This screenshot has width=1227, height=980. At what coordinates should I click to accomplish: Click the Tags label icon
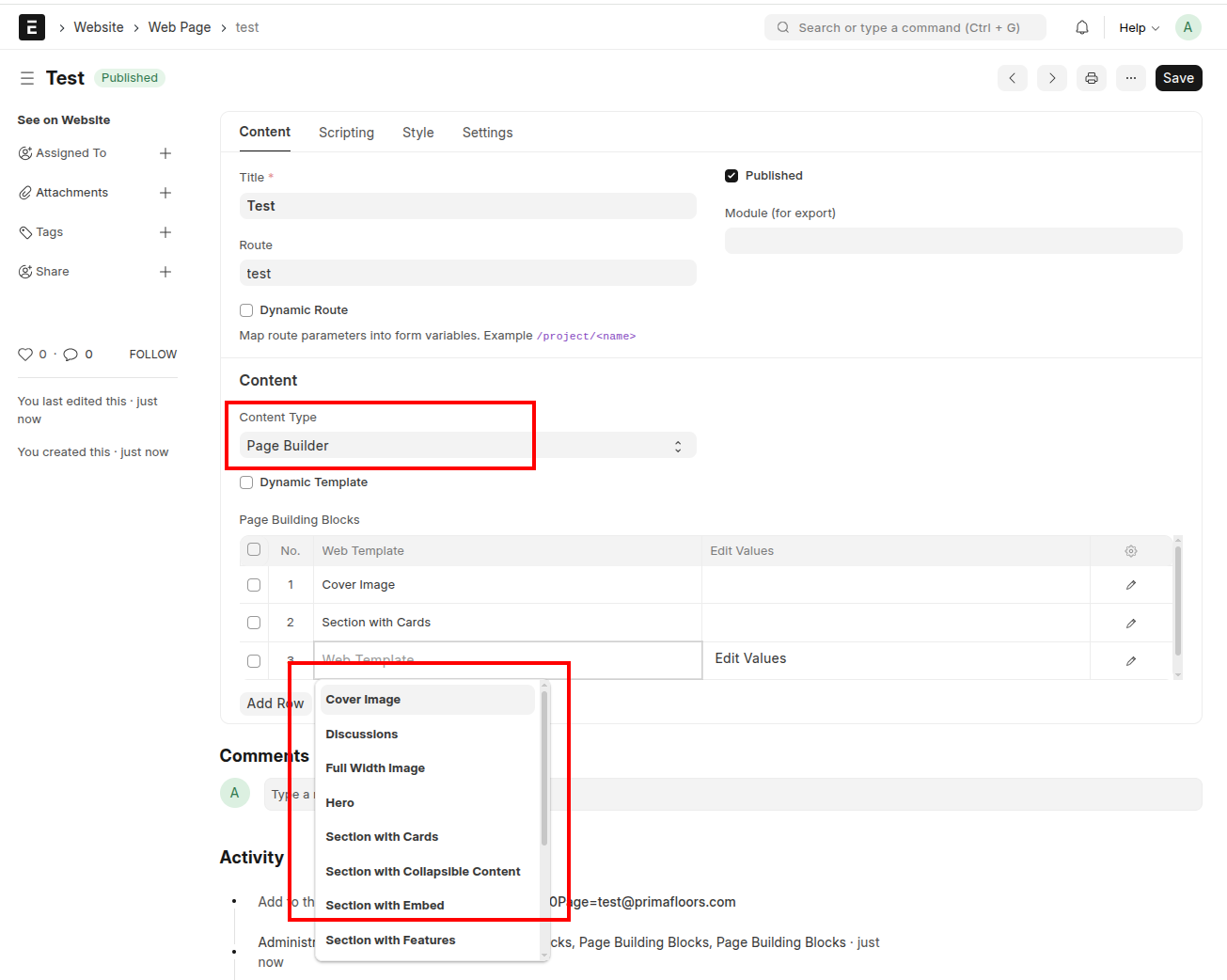coord(25,232)
